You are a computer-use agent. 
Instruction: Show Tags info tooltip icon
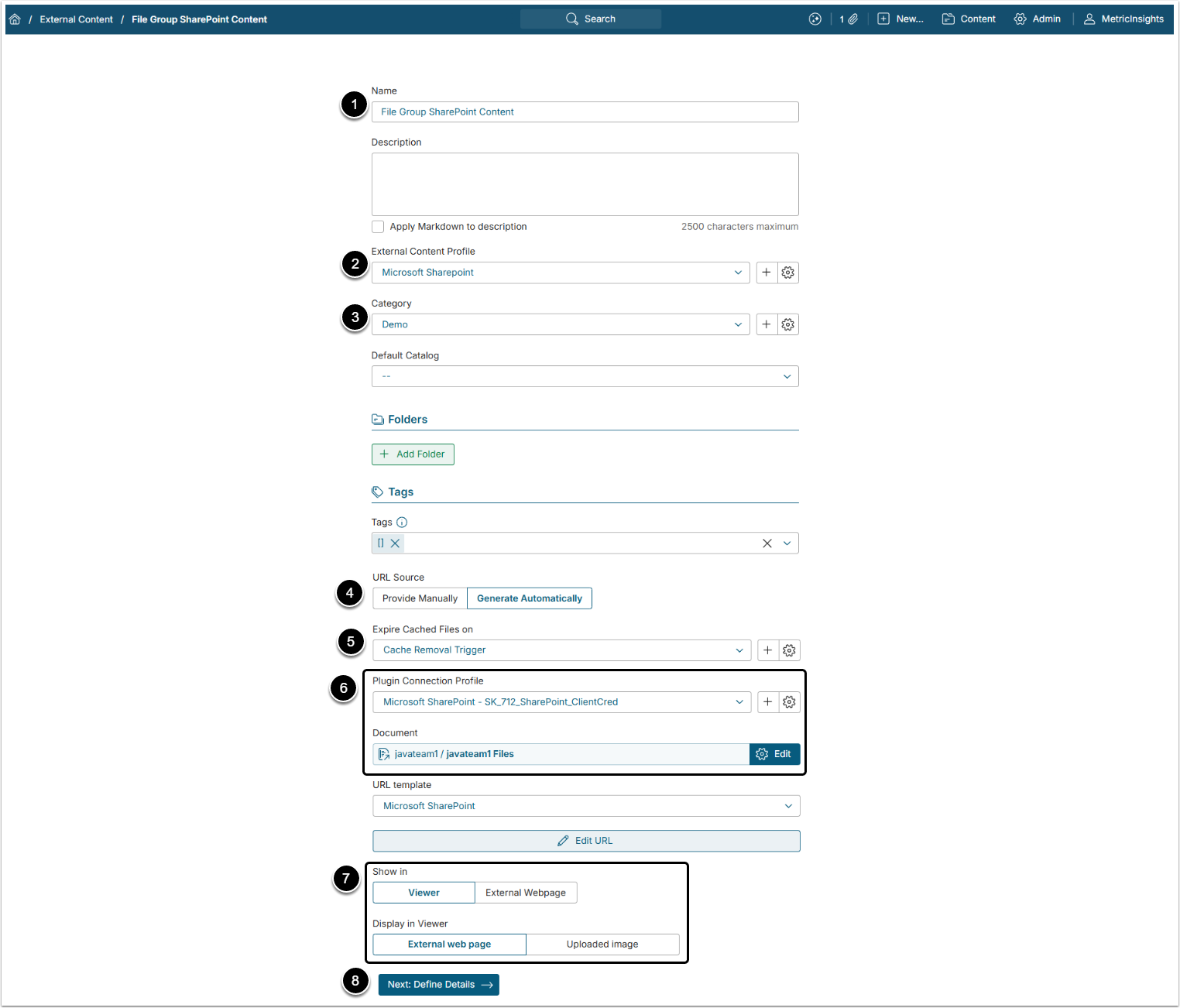point(402,523)
